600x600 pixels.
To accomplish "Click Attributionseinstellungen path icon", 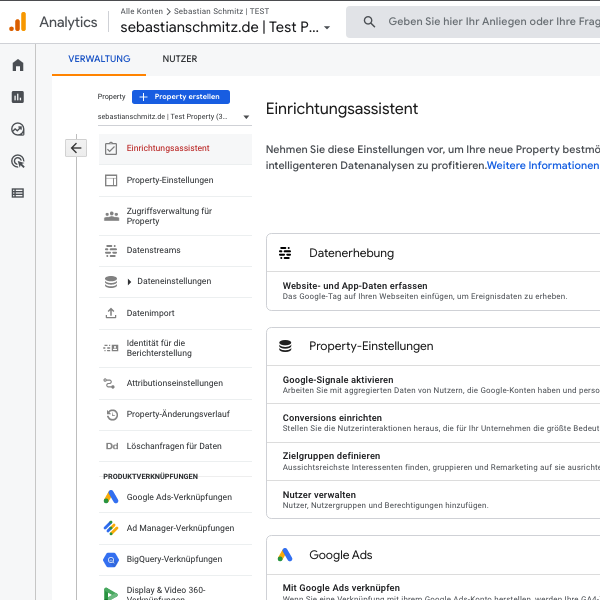I will click(x=109, y=383).
